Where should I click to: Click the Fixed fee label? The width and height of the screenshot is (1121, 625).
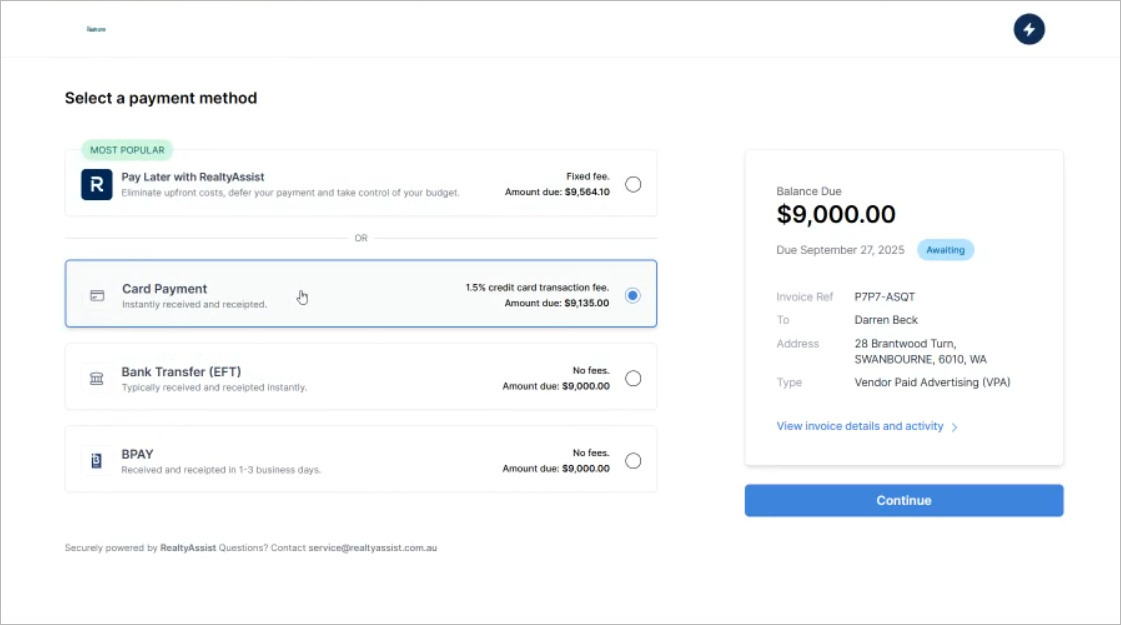point(588,176)
